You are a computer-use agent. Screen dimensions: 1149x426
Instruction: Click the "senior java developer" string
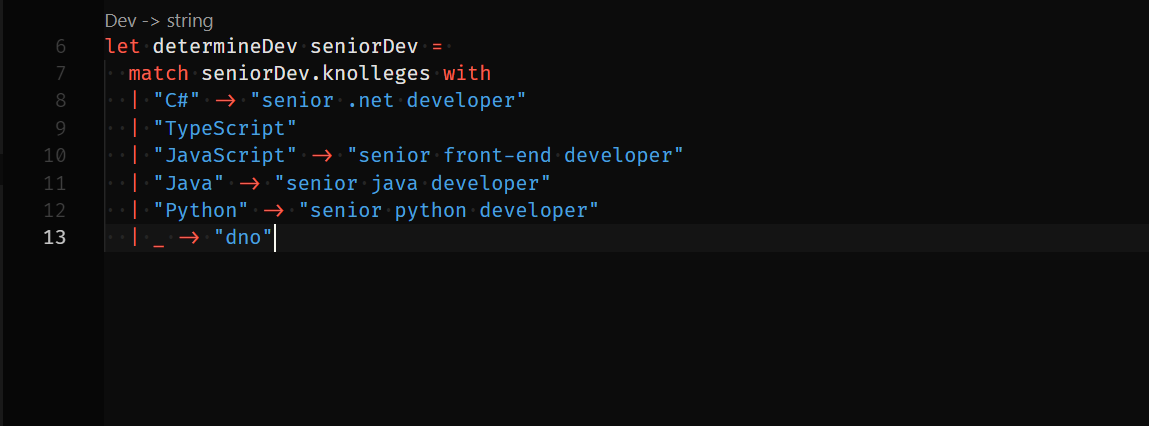tap(413, 183)
